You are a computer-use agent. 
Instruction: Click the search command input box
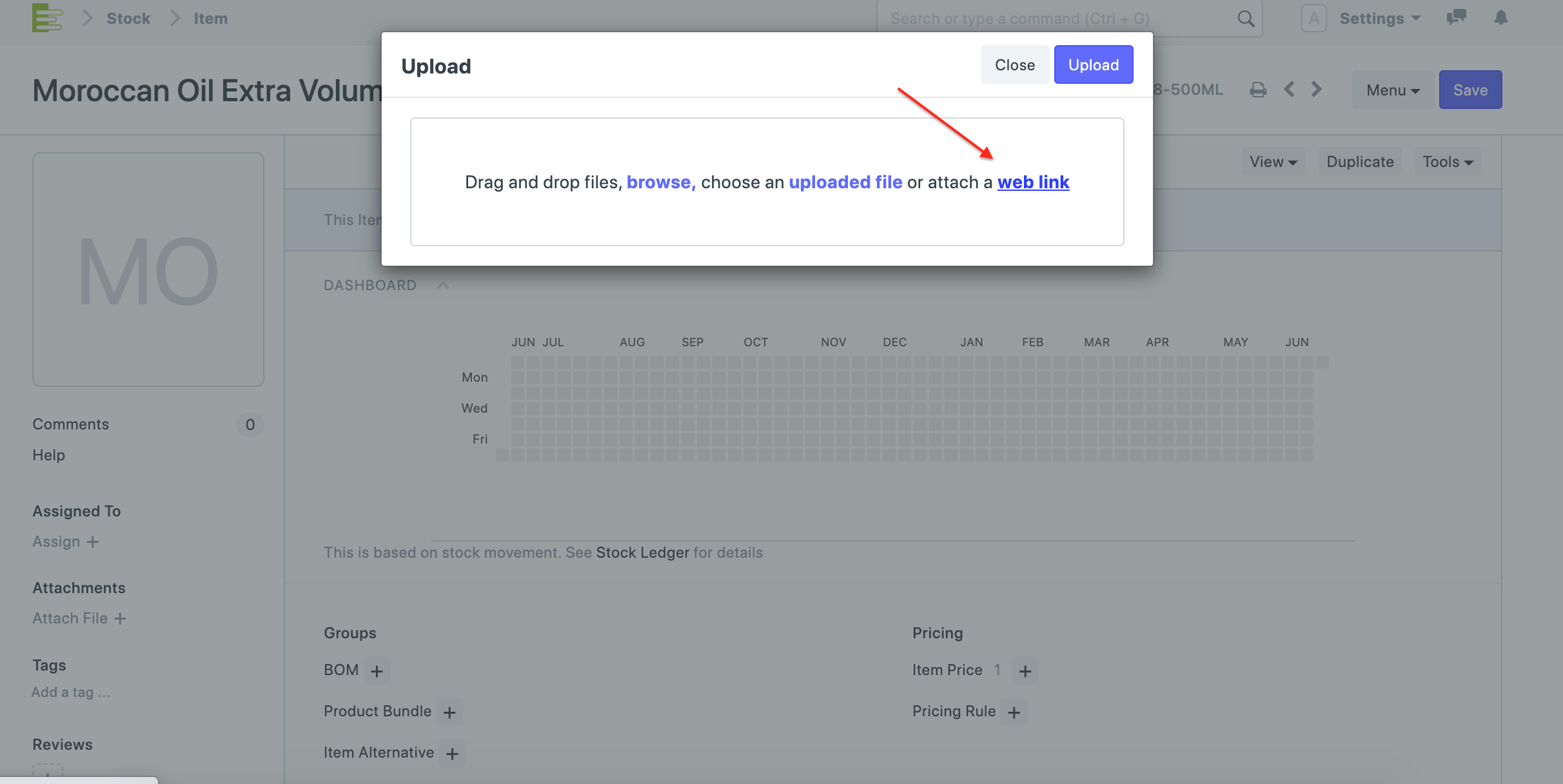tap(1069, 19)
